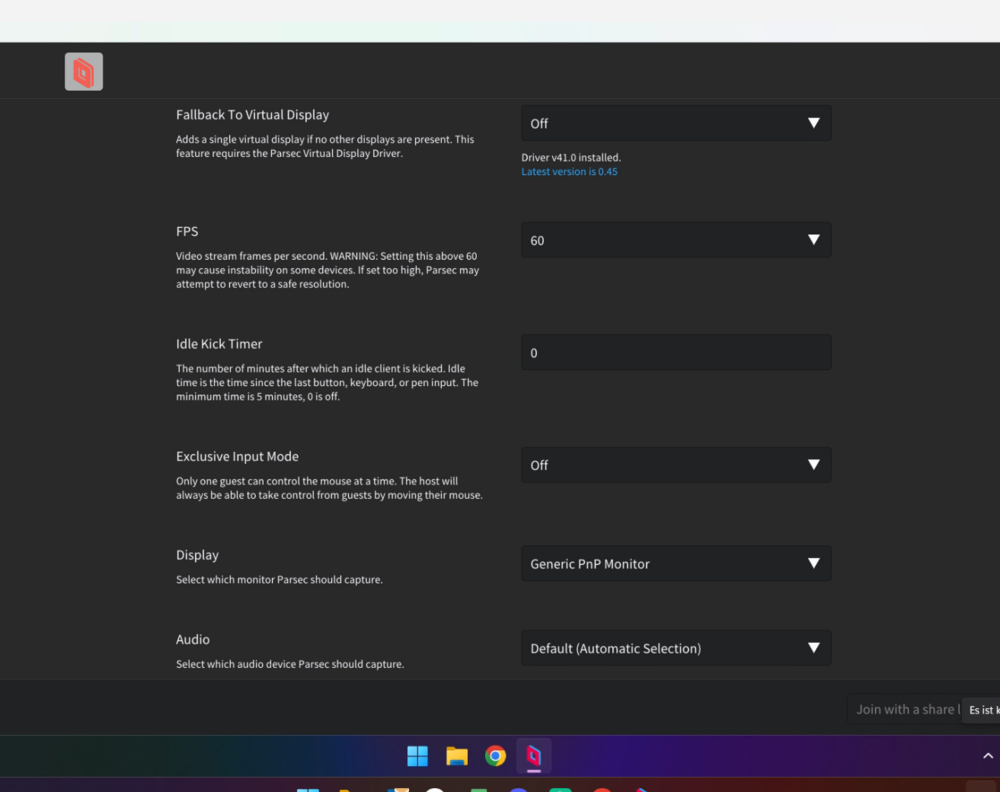Click the arrow on the FPS dropdown
1000x792 pixels.
pos(814,240)
